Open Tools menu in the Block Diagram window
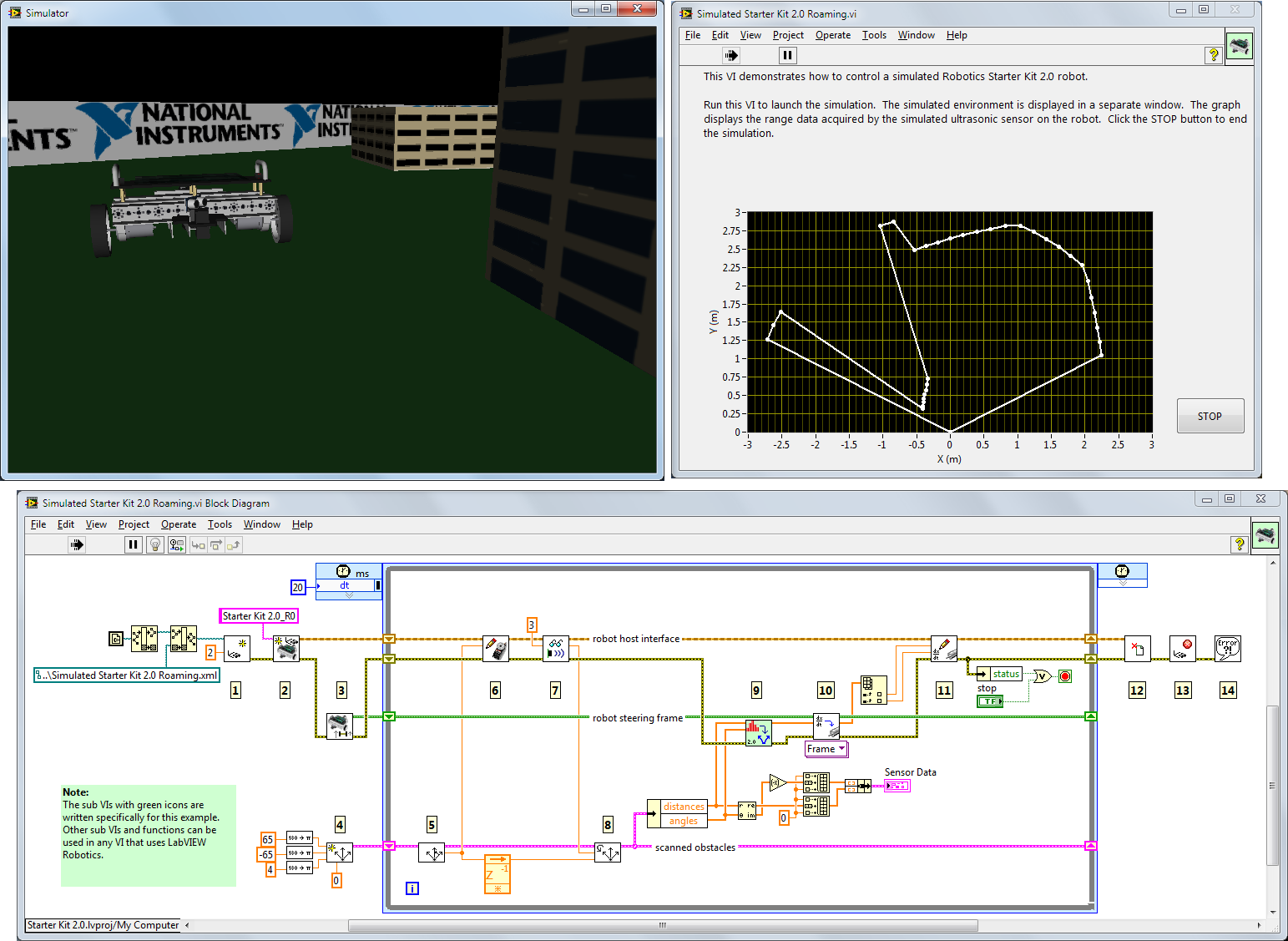Image resolution: width=1288 pixels, height=941 pixels. pos(220,524)
